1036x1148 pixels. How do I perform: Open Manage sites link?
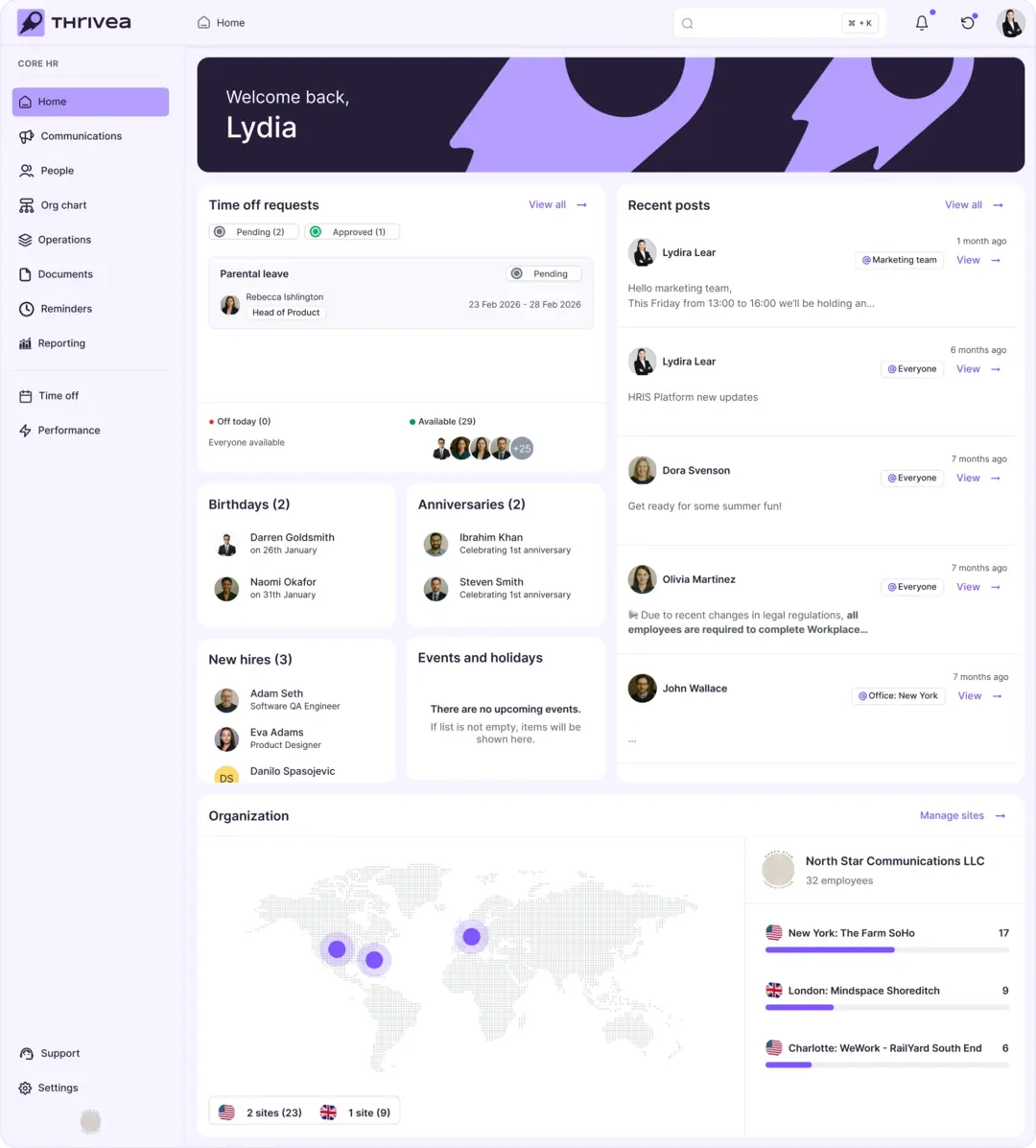(x=952, y=815)
